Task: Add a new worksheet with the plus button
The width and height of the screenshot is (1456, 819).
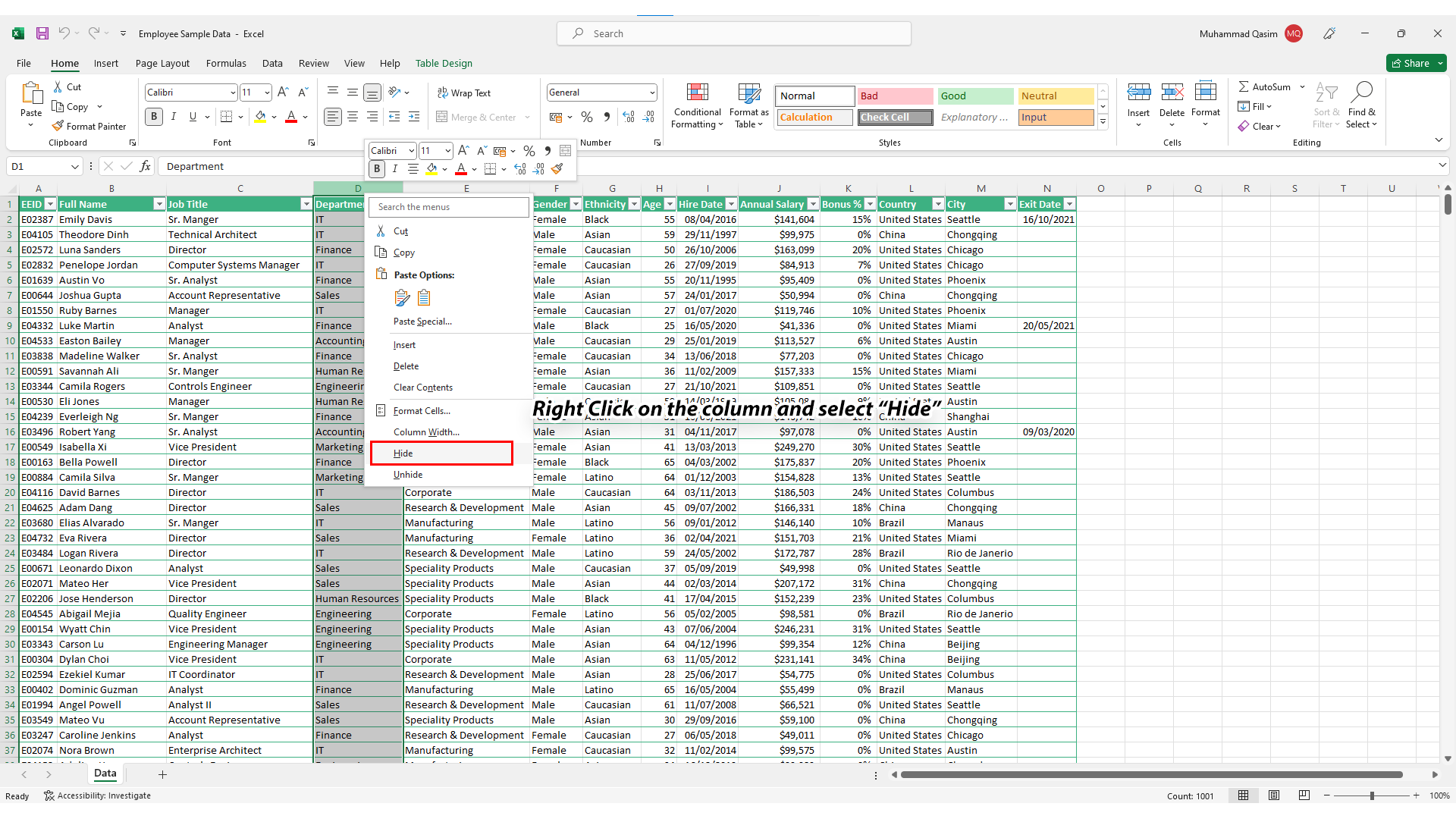Action: pos(162,774)
